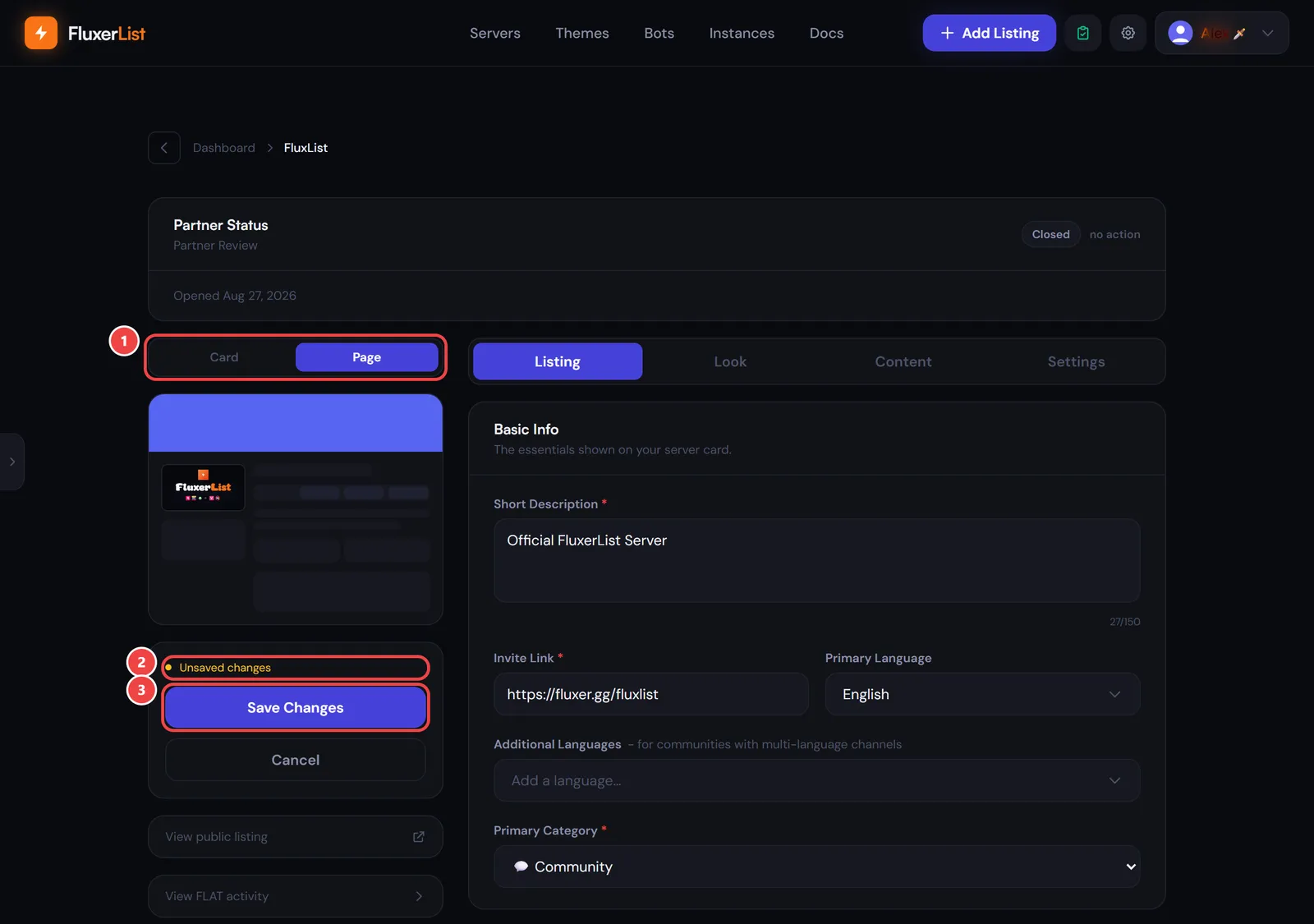Click the Unsaved changes indicator text

[225, 668]
